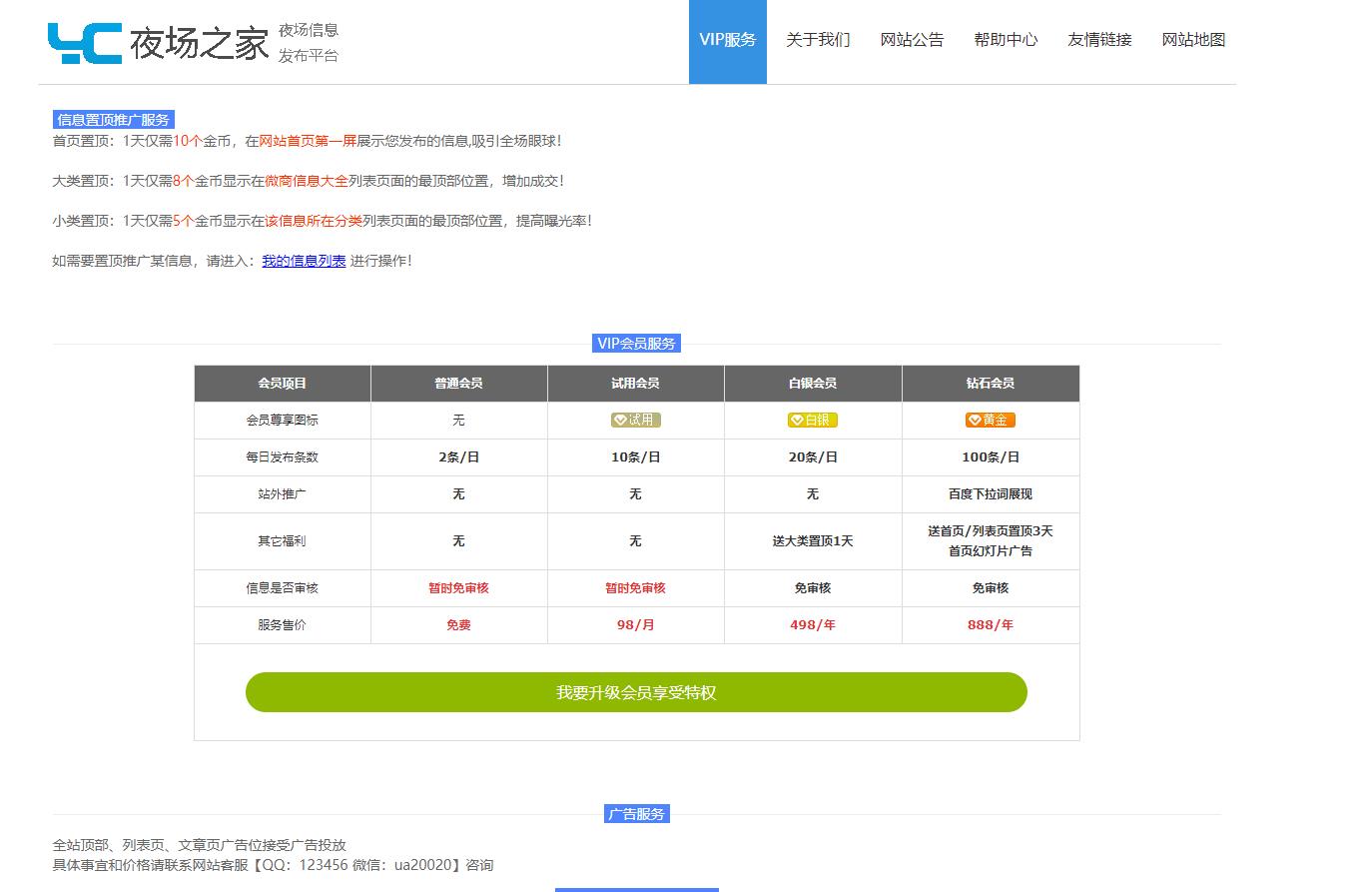1372x892 pixels.
Task: Select 友情链接 in the top navigation
Action: pyautogui.click(x=1099, y=40)
